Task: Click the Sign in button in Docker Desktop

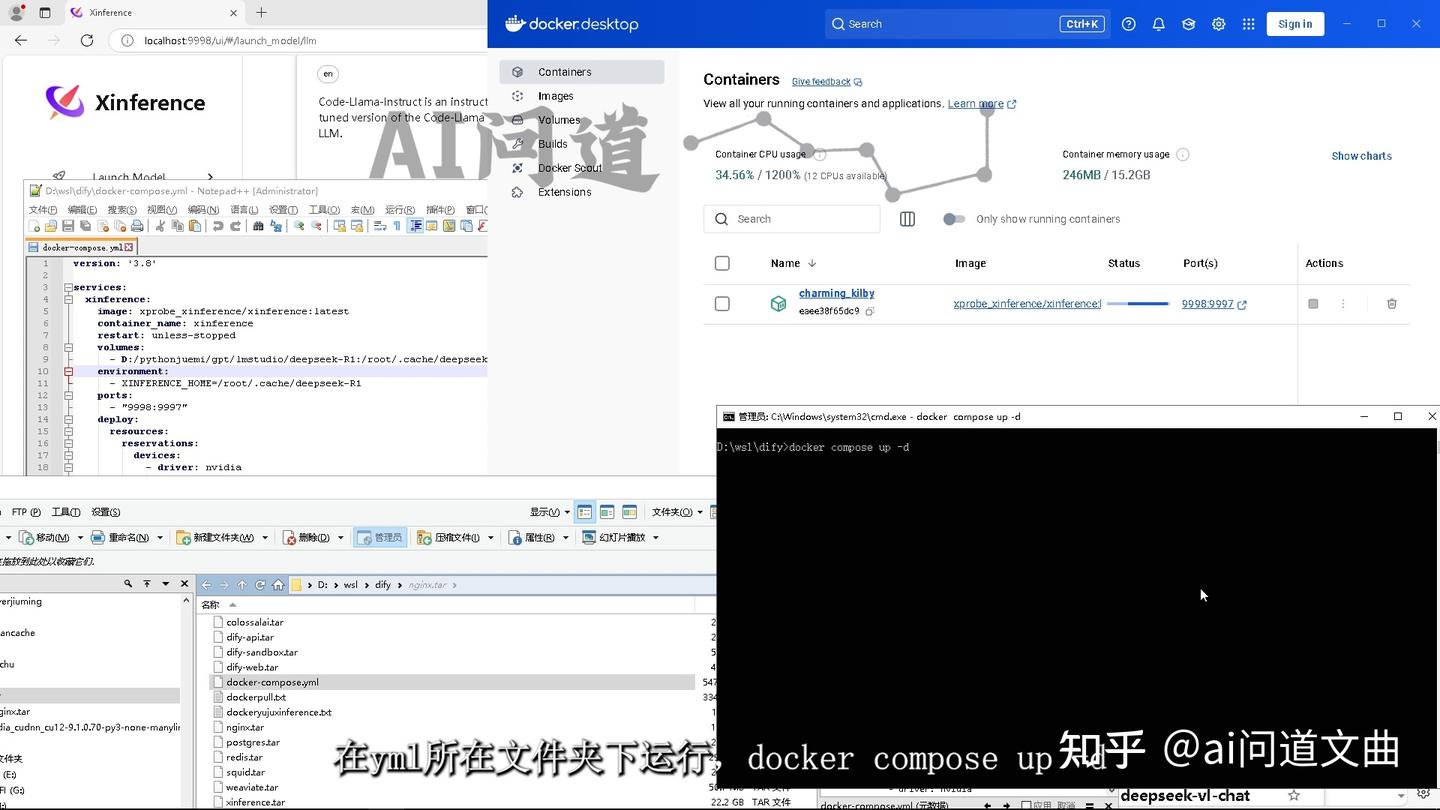Action: (x=1295, y=23)
